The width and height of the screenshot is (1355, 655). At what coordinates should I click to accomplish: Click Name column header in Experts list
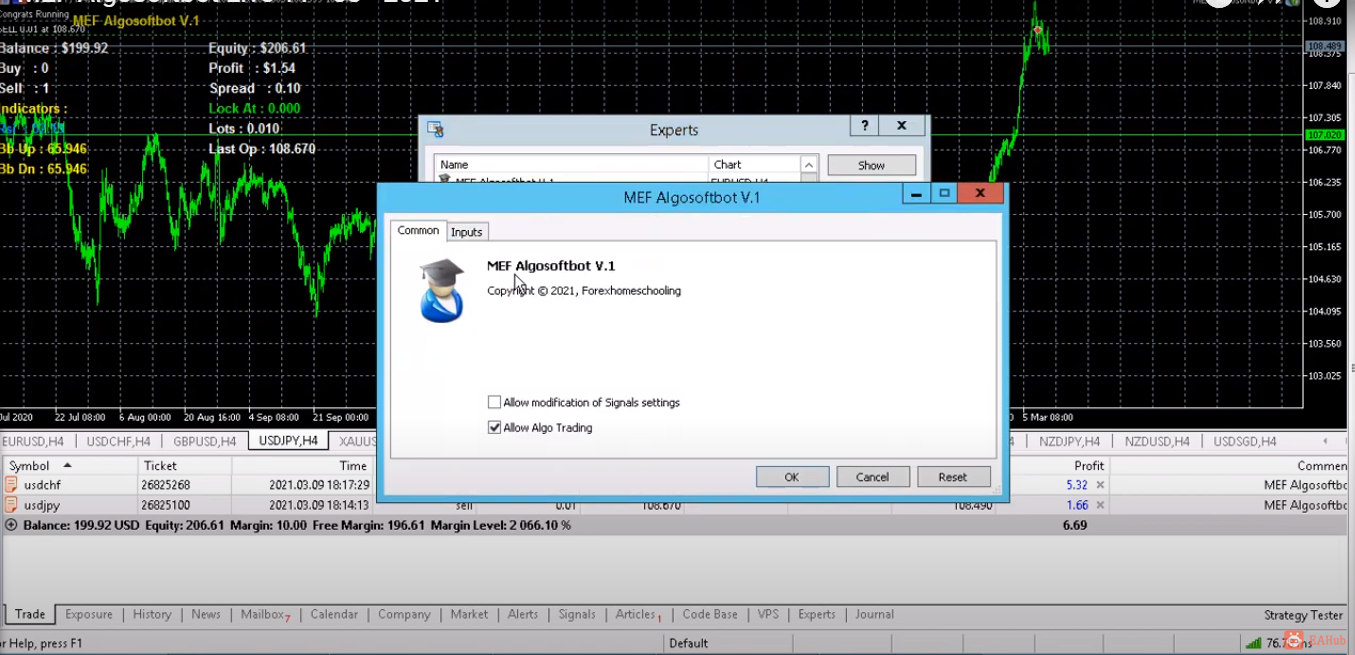click(x=571, y=164)
